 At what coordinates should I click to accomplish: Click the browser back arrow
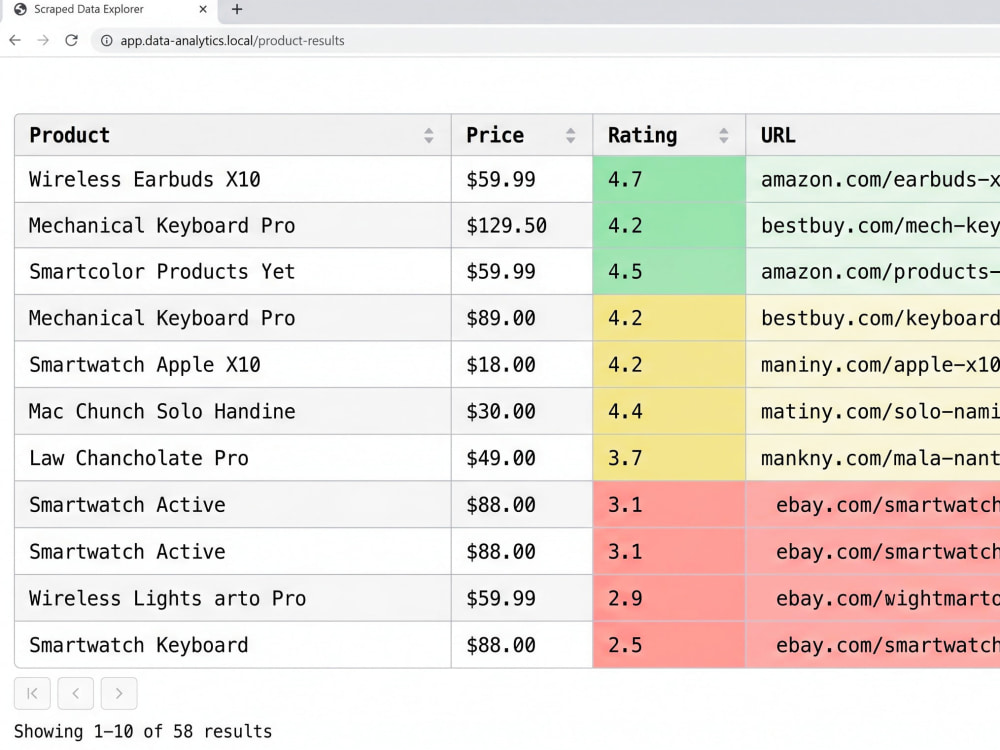pos(15,40)
